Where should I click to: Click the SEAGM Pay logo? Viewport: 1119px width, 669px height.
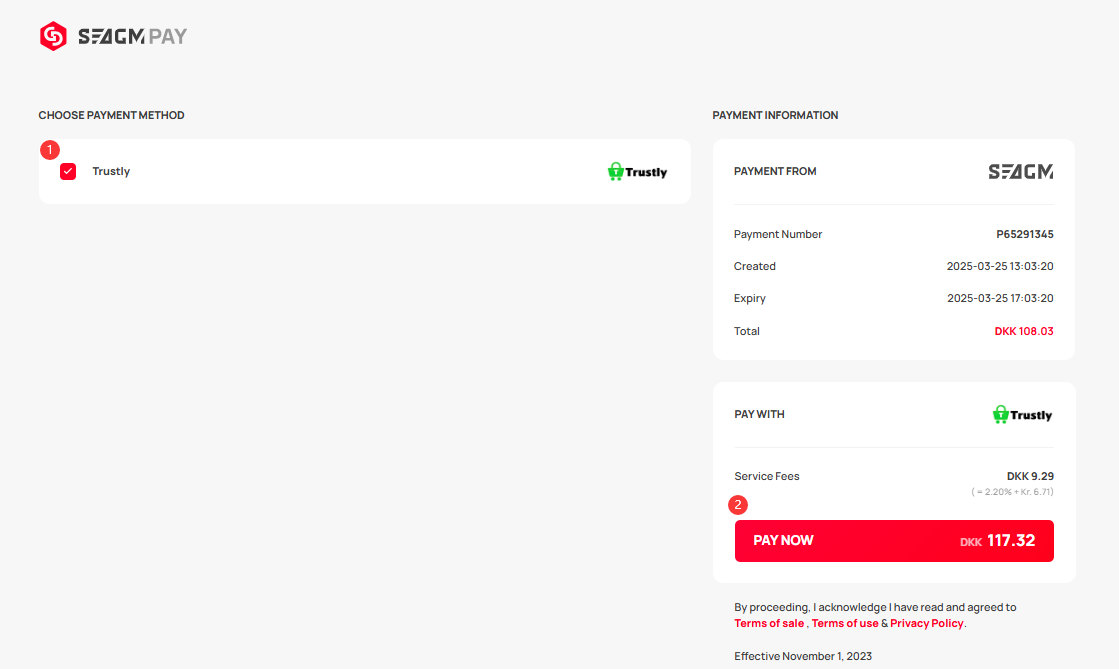113,36
